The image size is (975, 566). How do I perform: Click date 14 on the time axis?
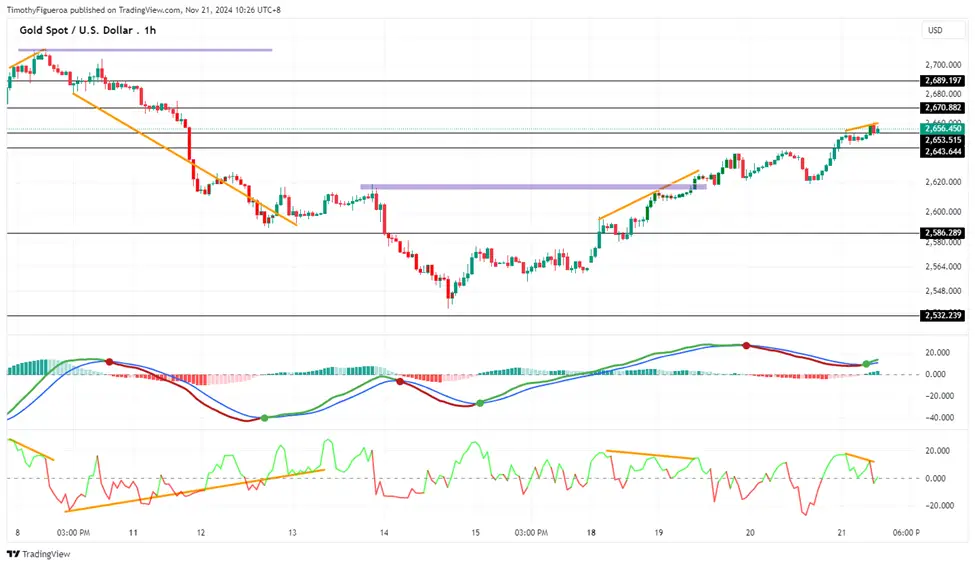point(384,532)
